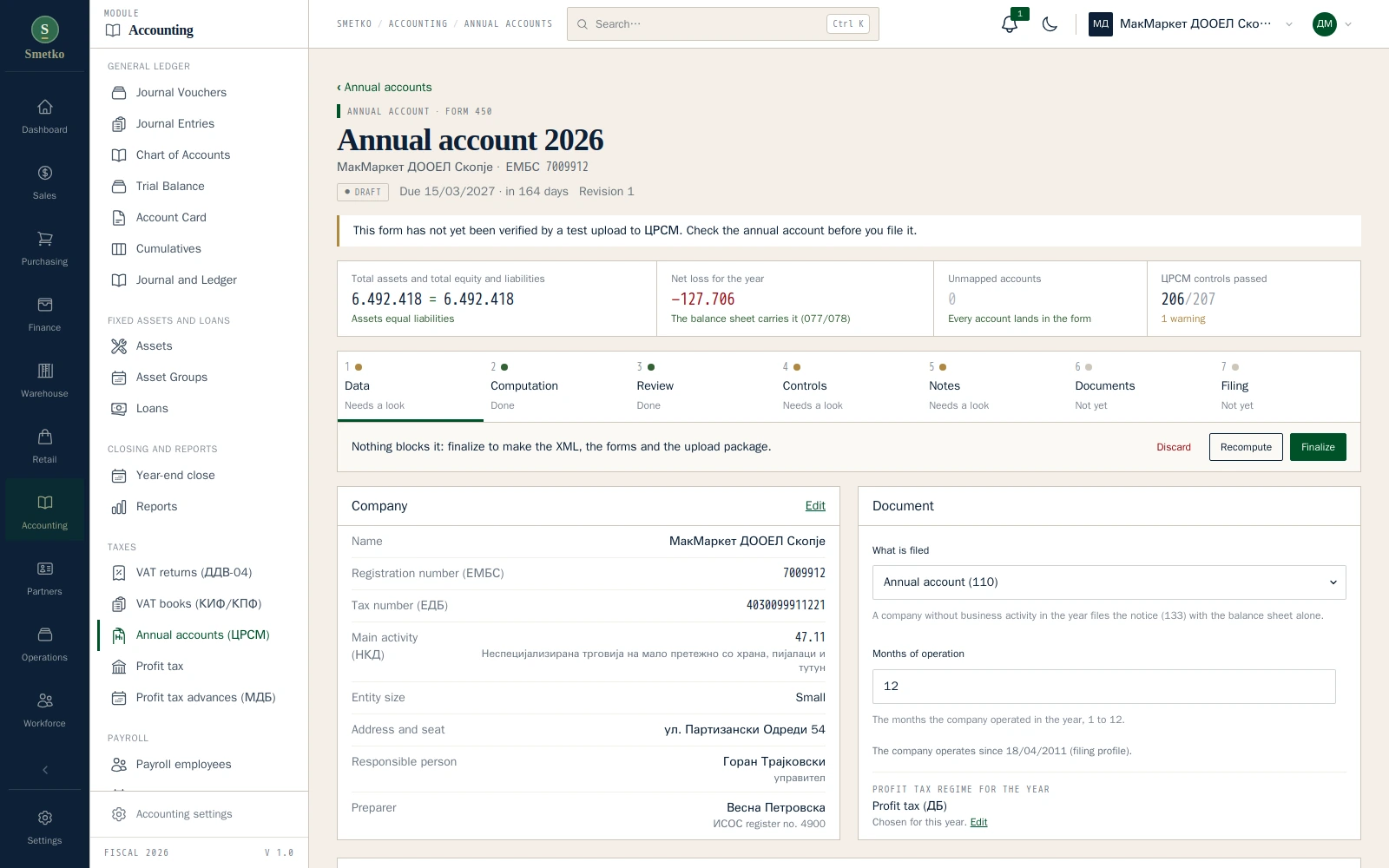Collapse the sidebar with chevron arrow

click(45, 770)
